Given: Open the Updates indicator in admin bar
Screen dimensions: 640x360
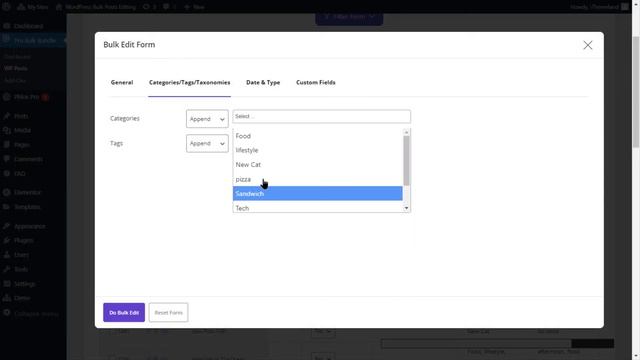Looking at the screenshot, I should 149,7.
